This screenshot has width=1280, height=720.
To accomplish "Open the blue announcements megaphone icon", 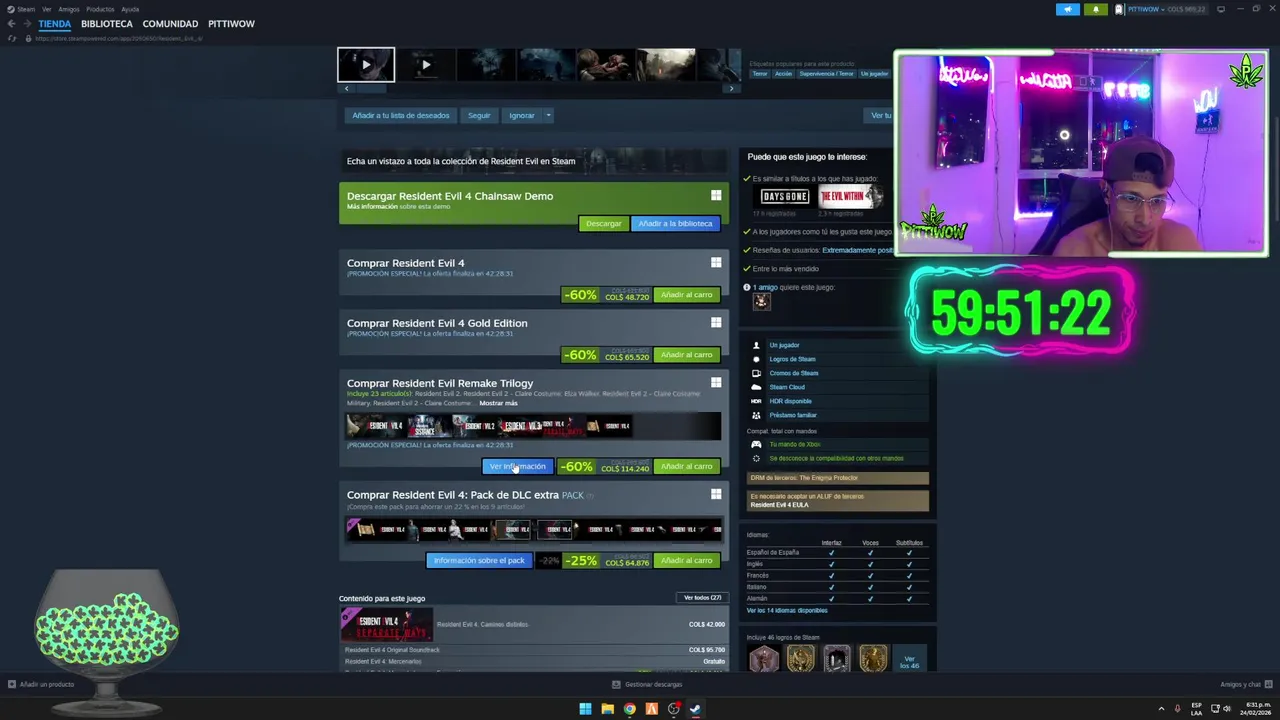I will [1068, 9].
